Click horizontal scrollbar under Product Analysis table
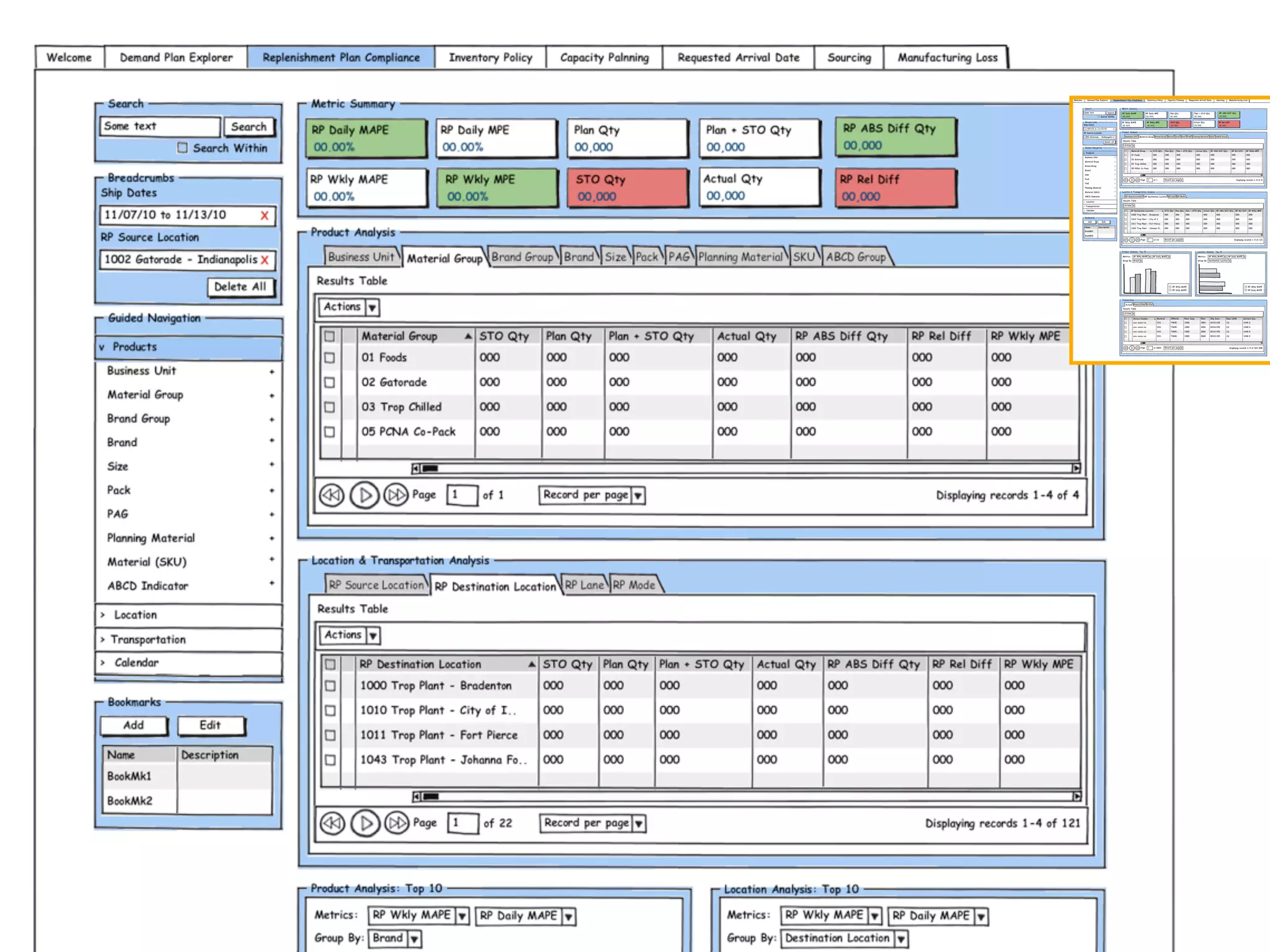1270x952 pixels. click(744, 468)
